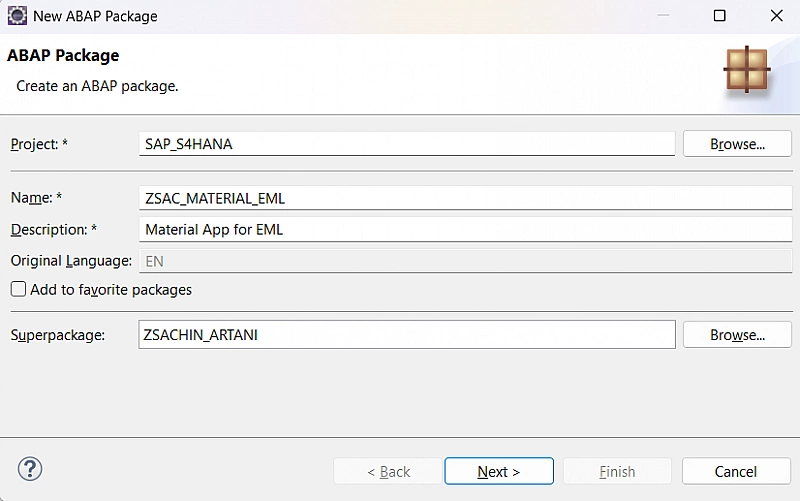
Task: Click into the Description text field
Action: click(465, 229)
